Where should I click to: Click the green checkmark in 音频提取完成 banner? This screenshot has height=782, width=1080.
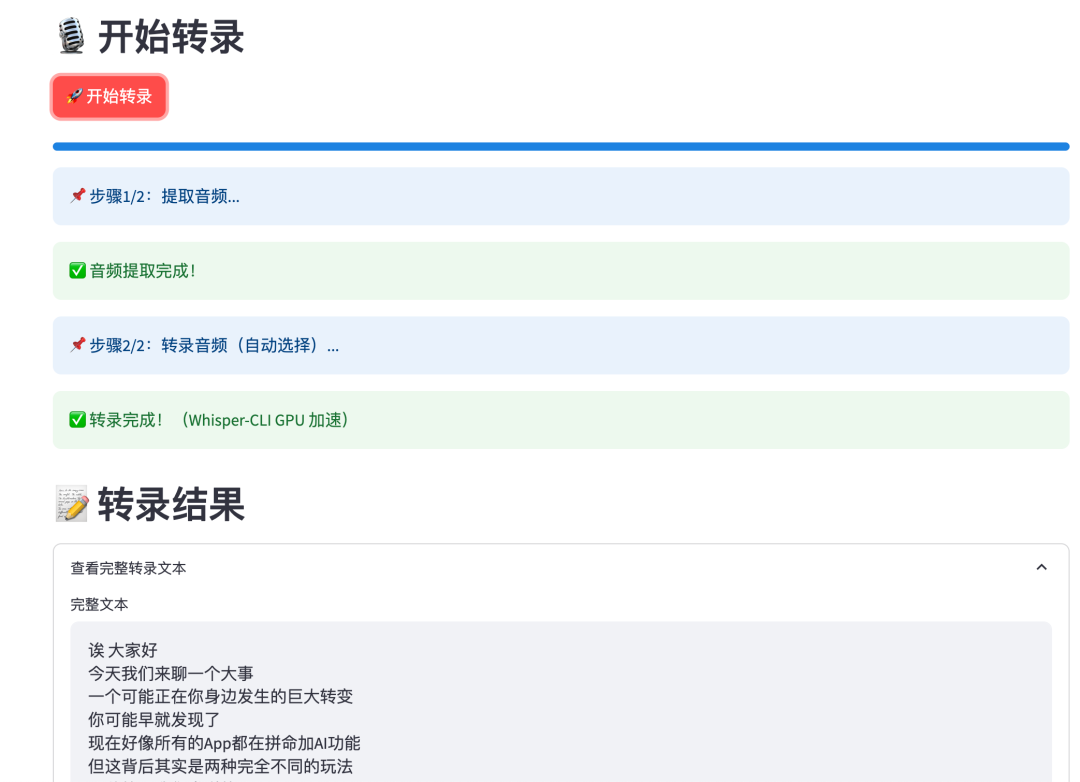(x=76, y=271)
